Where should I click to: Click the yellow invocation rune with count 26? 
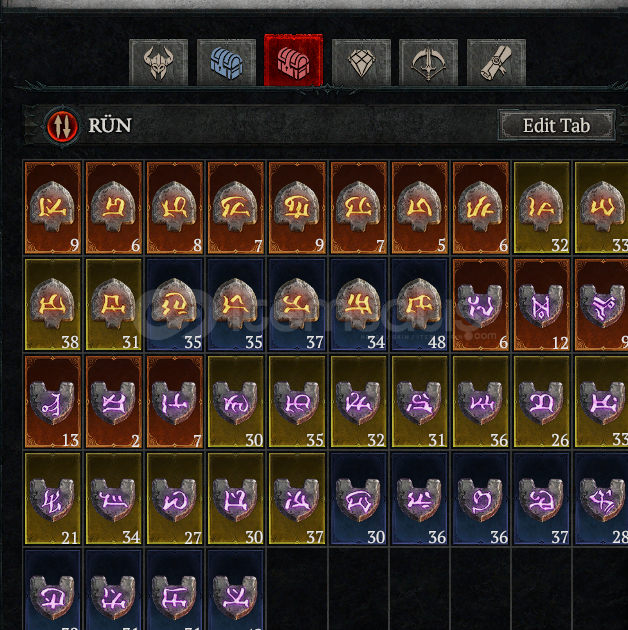(x=542, y=402)
